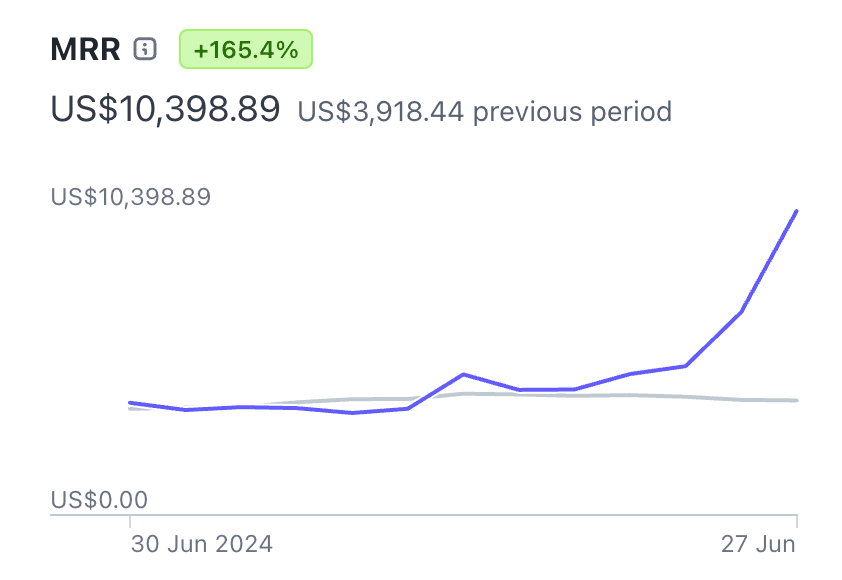Screen dimensions: 842x580
Task: Click the left end of gray previous-period line
Action: point(130,408)
